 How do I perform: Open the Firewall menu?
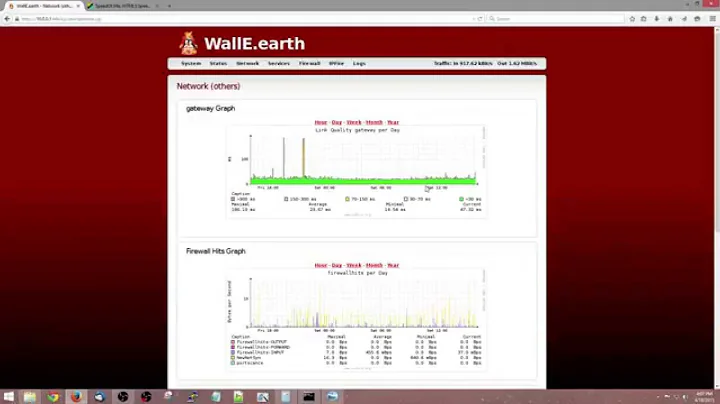coord(309,63)
